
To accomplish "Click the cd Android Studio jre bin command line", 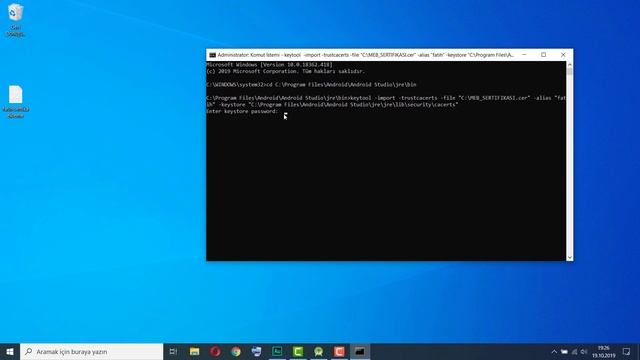I will [311, 84].
